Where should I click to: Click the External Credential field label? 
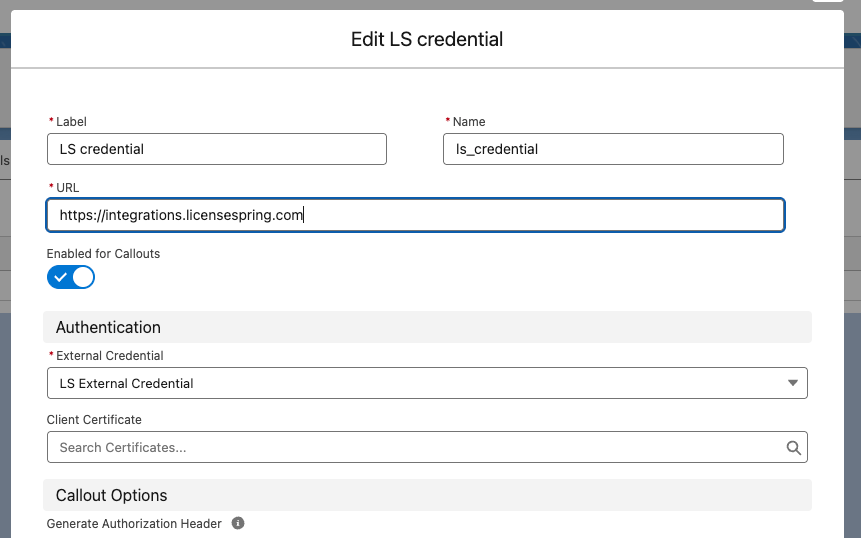tap(109, 356)
